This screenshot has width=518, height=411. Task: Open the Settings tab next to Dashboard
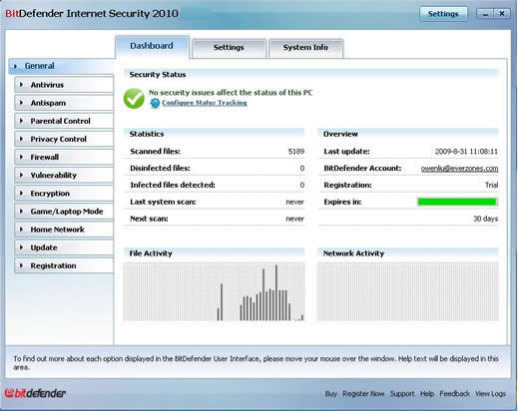[229, 48]
